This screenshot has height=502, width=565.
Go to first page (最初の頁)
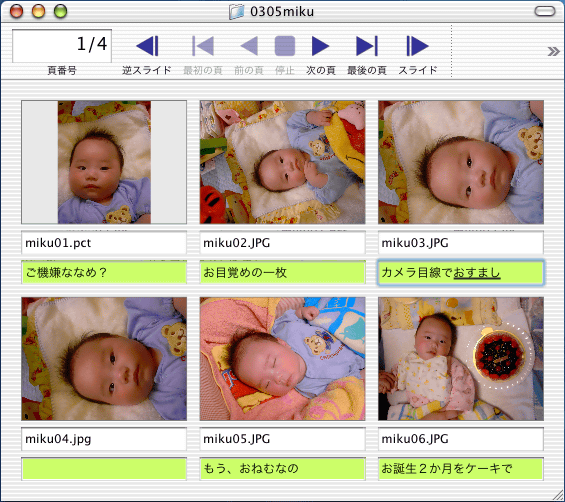pos(203,46)
